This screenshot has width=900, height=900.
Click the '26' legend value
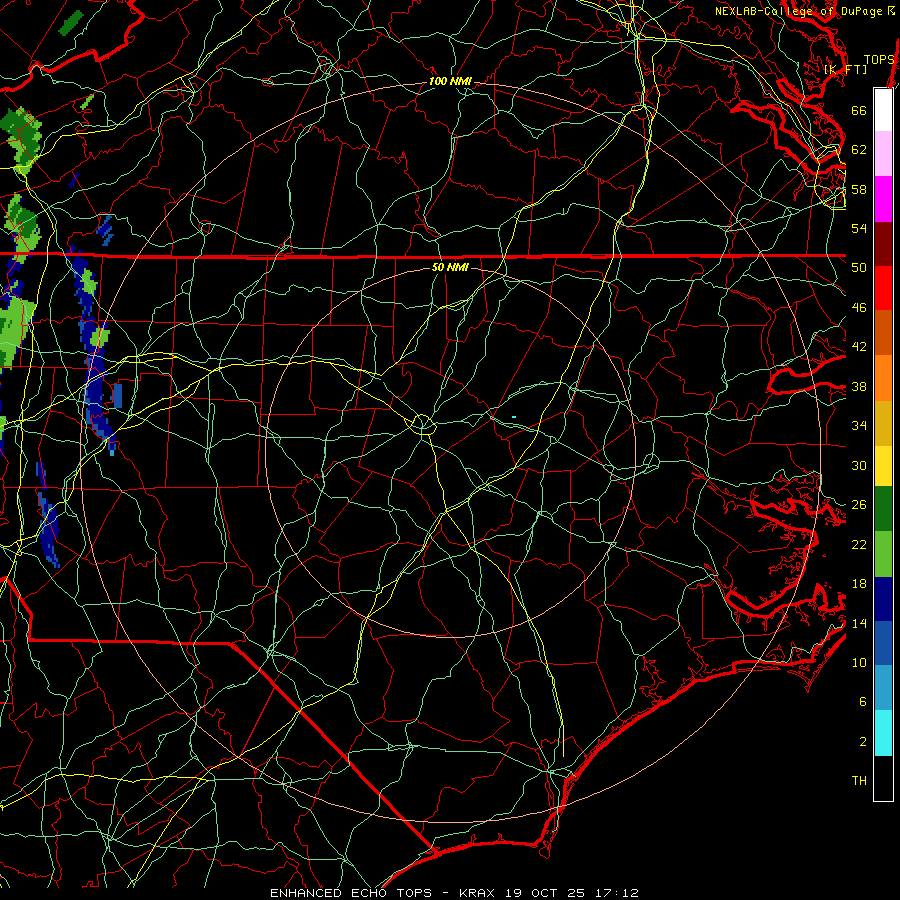[859, 505]
